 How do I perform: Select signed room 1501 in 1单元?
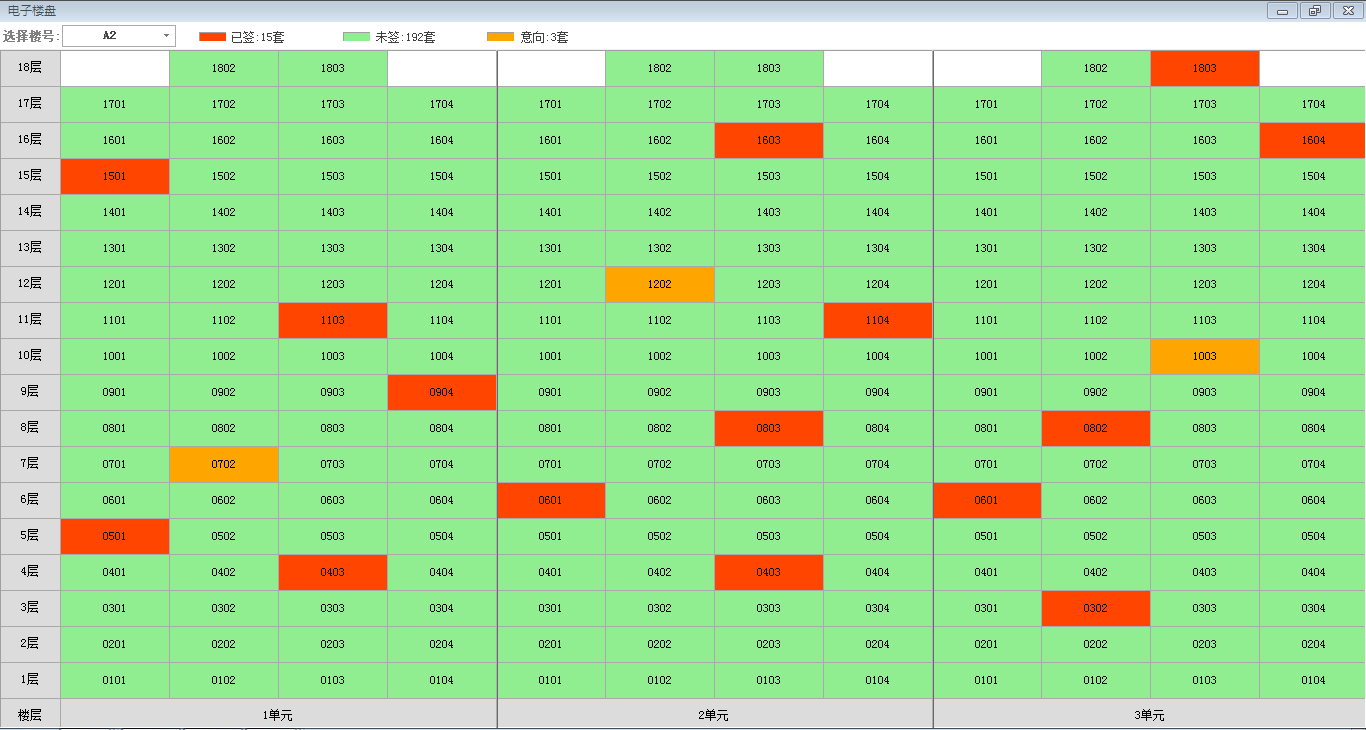[x=115, y=176]
